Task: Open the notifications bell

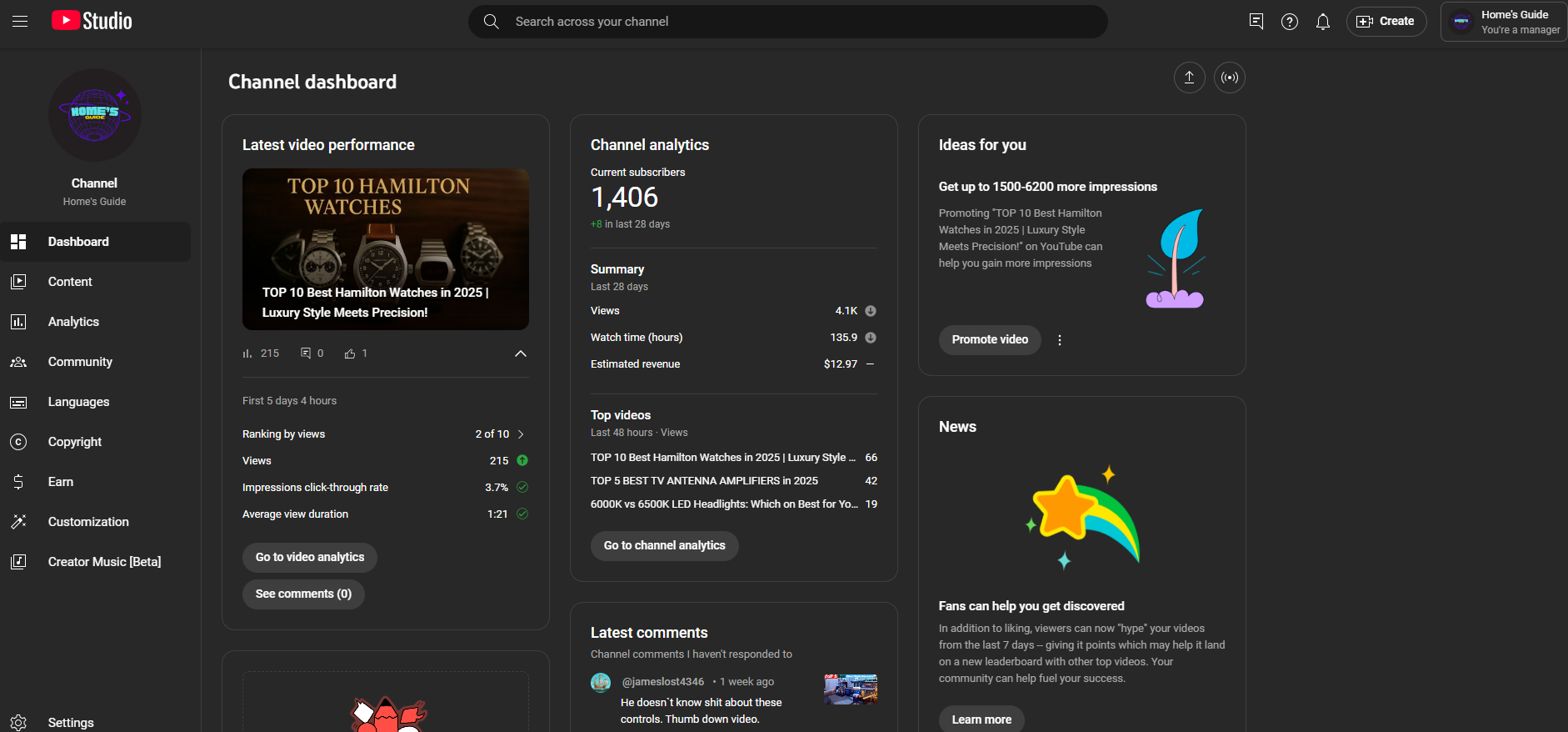Action: tap(1323, 22)
